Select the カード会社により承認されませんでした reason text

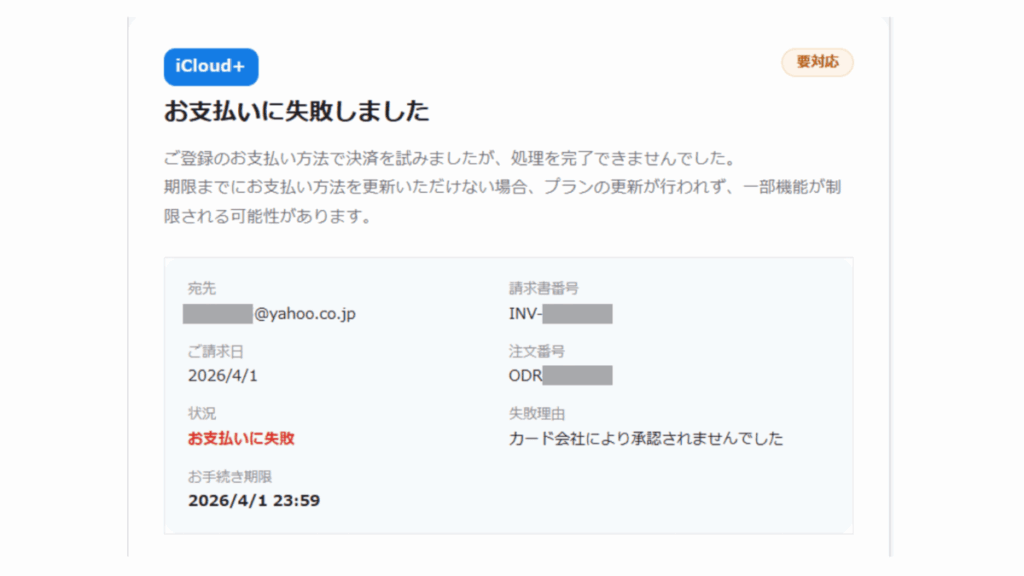645,438
